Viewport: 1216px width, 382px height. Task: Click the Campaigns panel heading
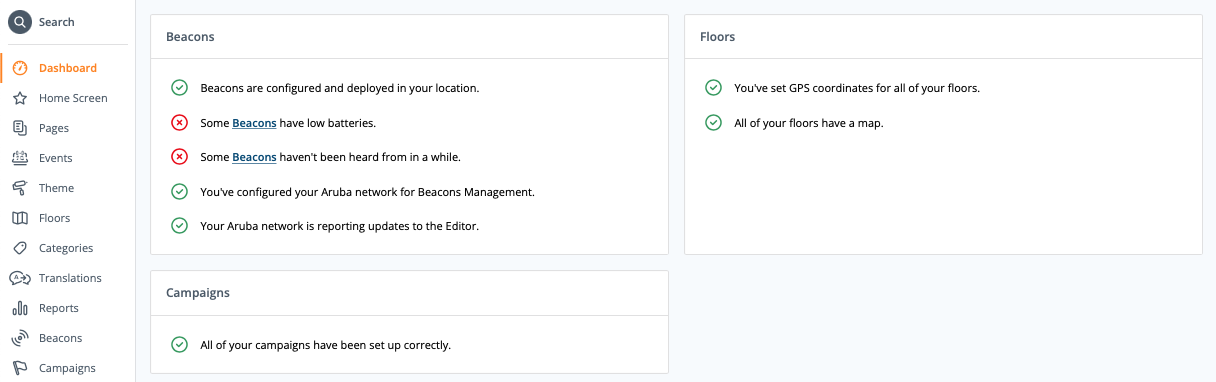(x=198, y=293)
